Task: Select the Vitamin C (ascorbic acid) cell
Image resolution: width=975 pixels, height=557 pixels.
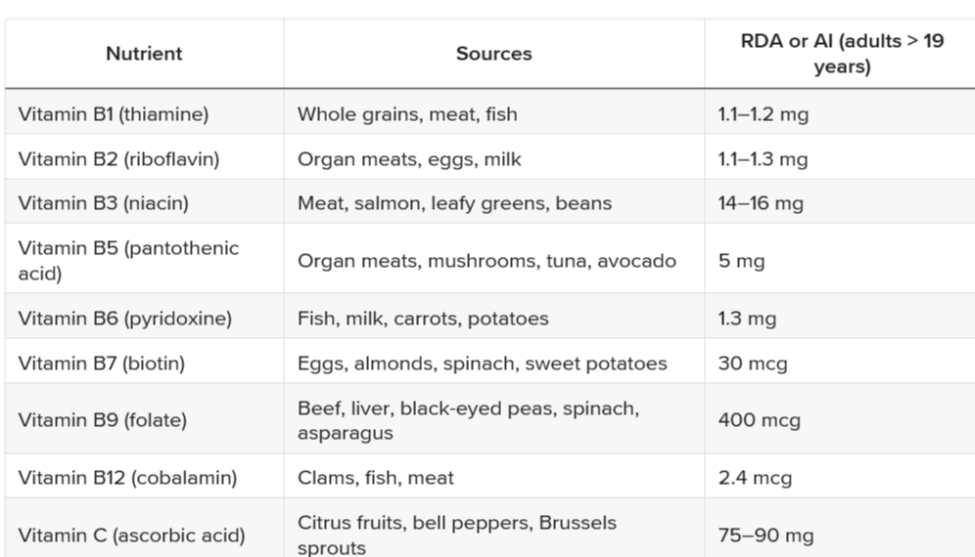Action: (x=131, y=535)
